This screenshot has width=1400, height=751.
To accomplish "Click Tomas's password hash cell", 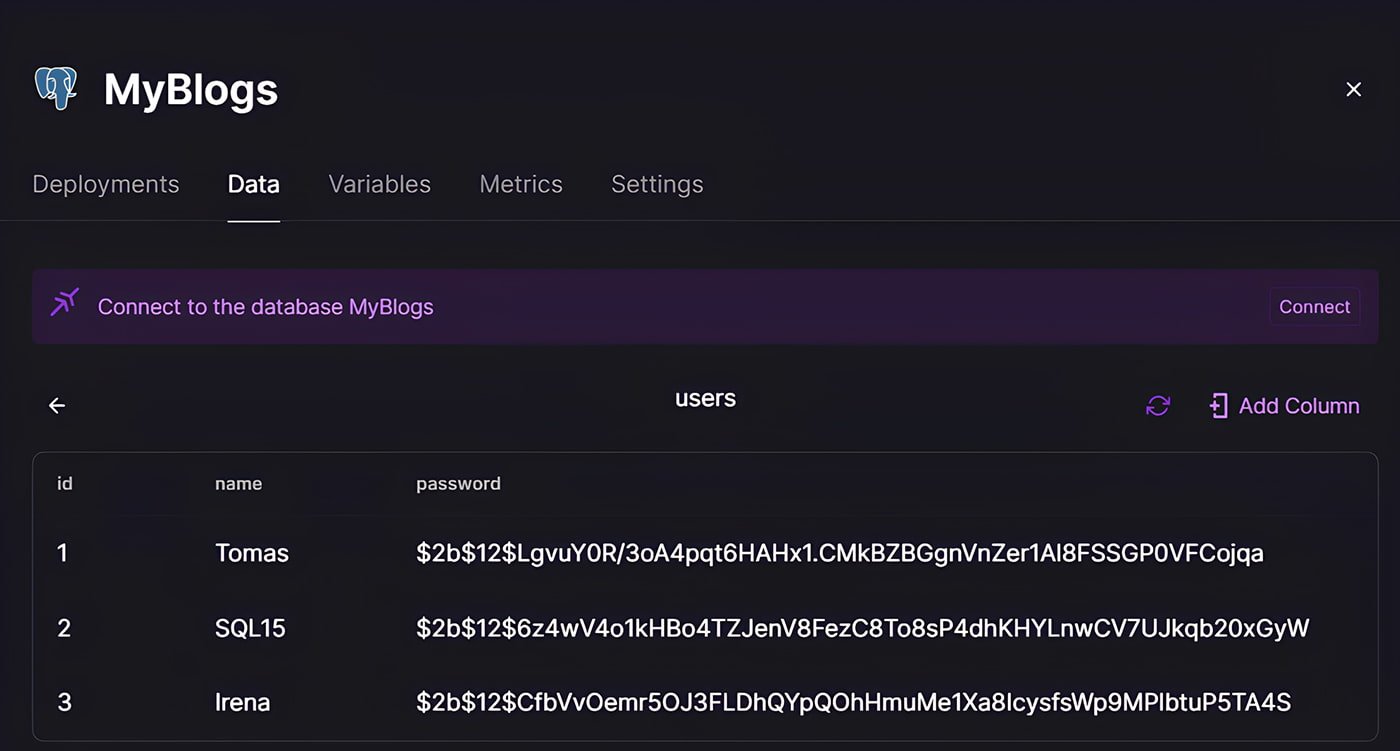I will click(840, 553).
